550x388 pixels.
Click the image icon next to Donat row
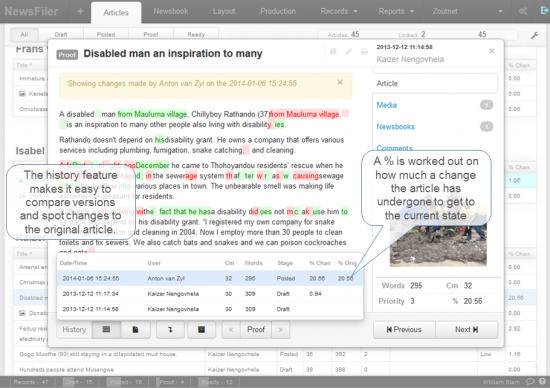coord(22,313)
